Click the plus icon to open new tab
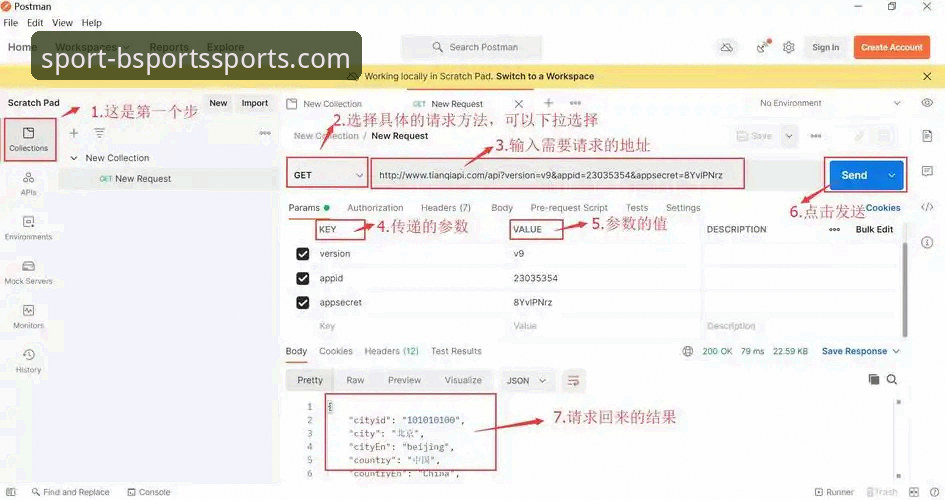This screenshot has height=500, width=945. [x=548, y=103]
